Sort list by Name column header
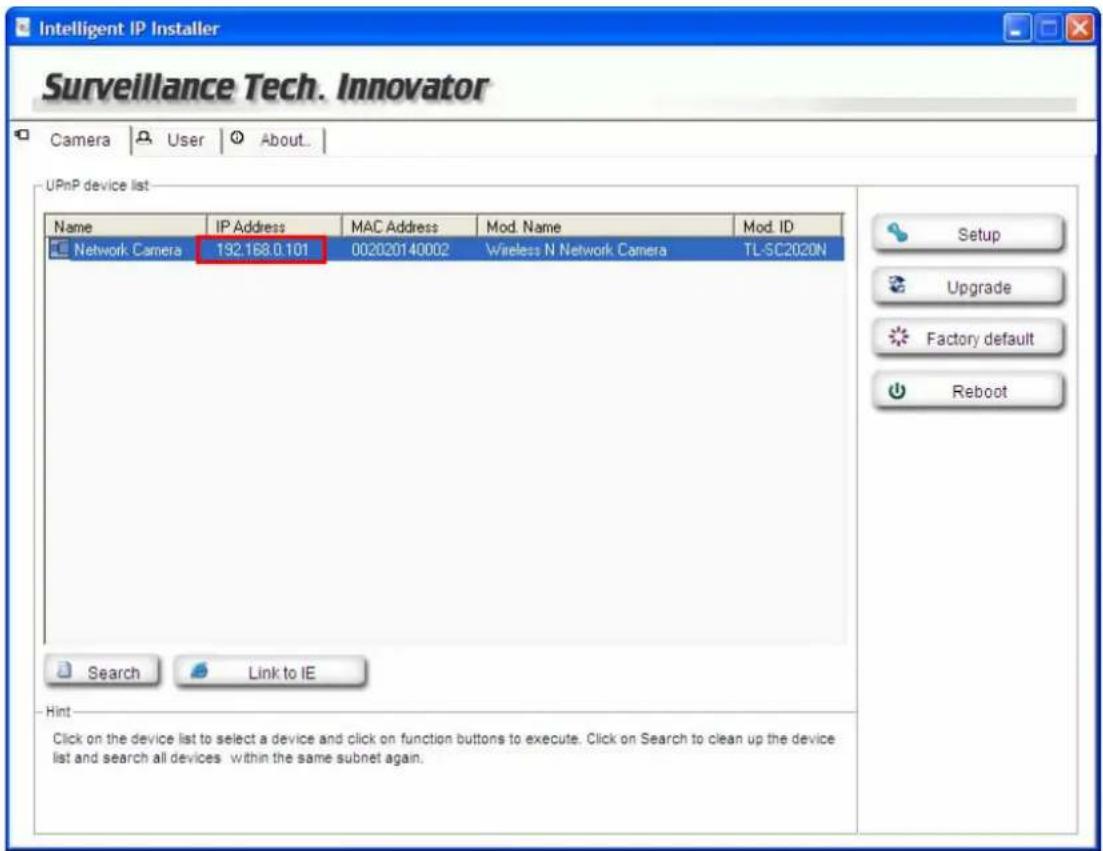Image resolution: width=1103 pixels, height=851 pixels. (x=126, y=226)
